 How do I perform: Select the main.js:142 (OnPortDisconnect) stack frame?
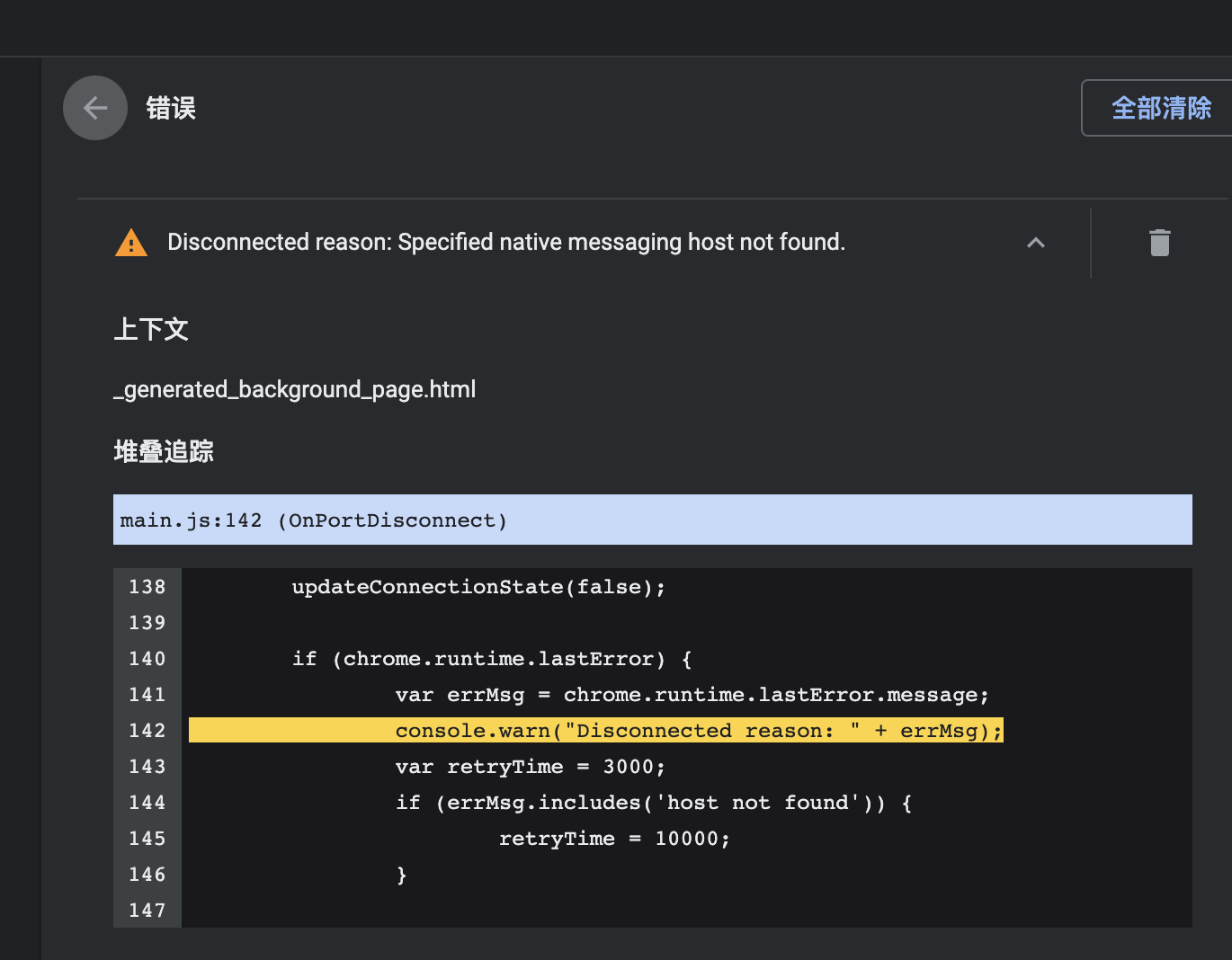[653, 520]
